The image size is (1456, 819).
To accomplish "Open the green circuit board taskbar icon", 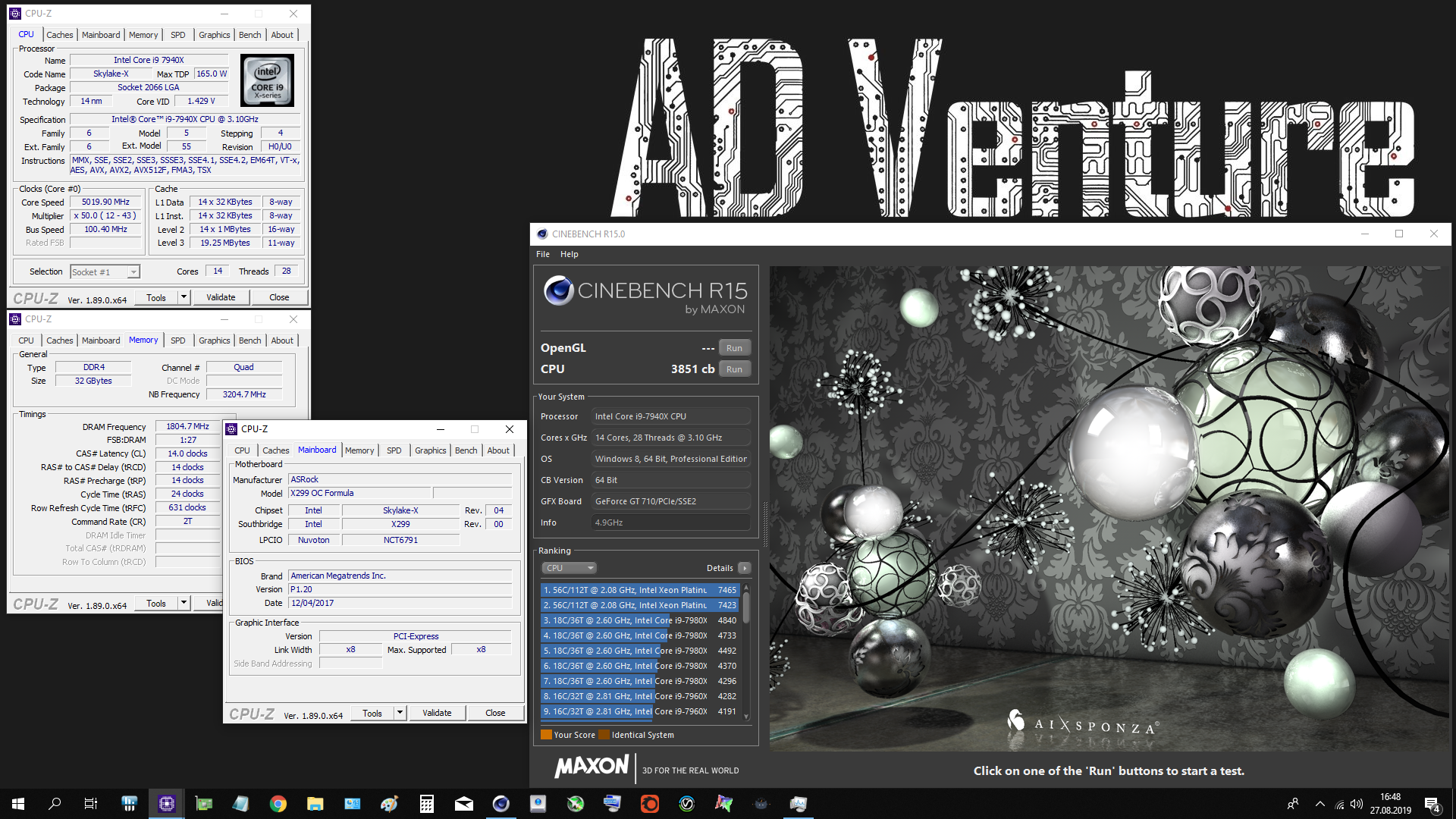I will tap(204, 804).
